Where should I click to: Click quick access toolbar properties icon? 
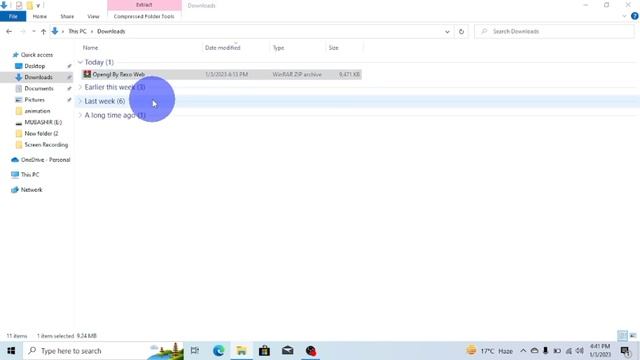pyautogui.click(x=19, y=5)
